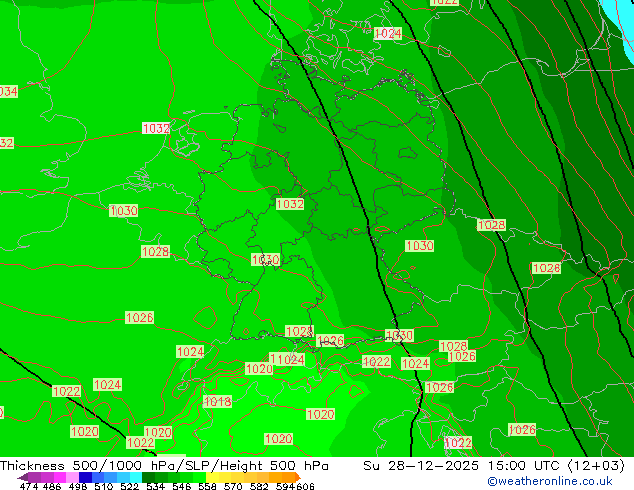Click the (12+03) forecast offset text

pyautogui.click(x=596, y=466)
